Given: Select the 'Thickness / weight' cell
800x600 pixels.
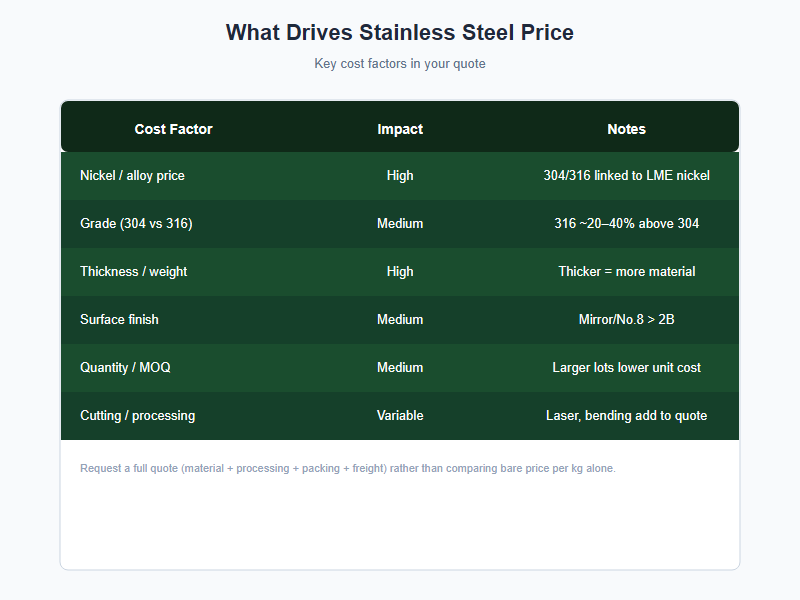Looking at the screenshot, I should click(x=134, y=271).
